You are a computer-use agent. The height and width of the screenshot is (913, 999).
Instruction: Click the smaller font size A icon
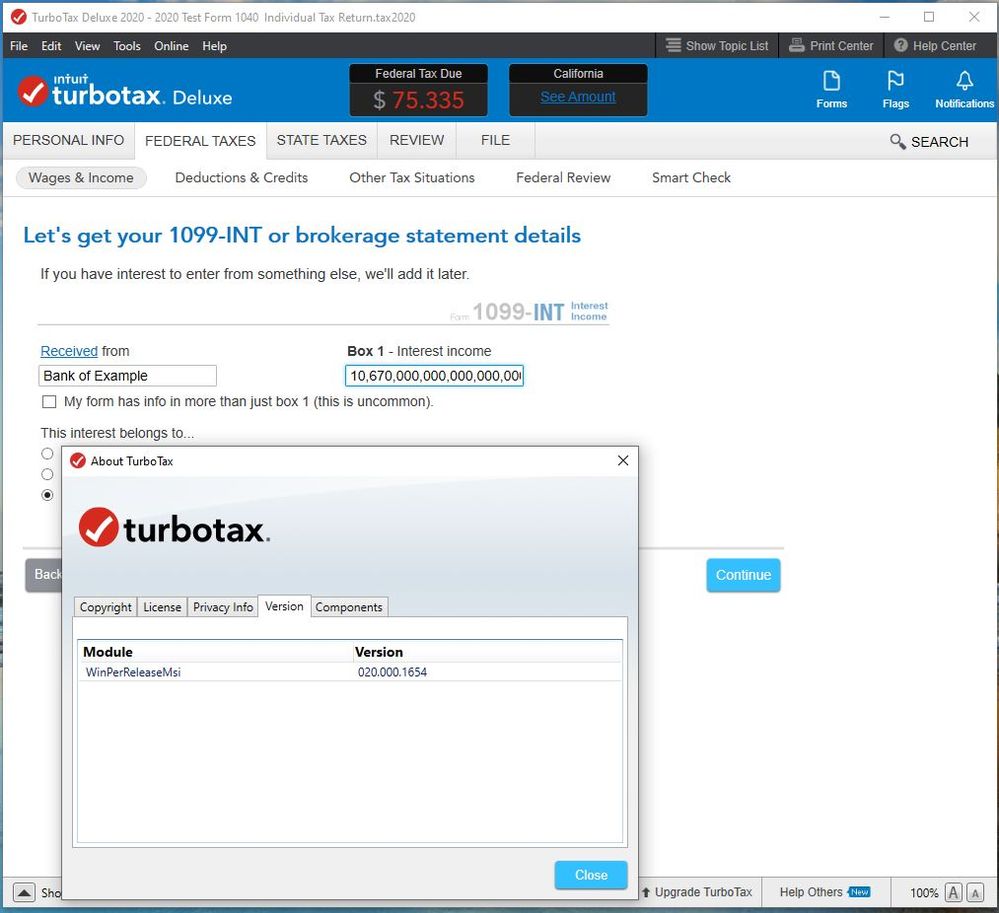(x=975, y=892)
